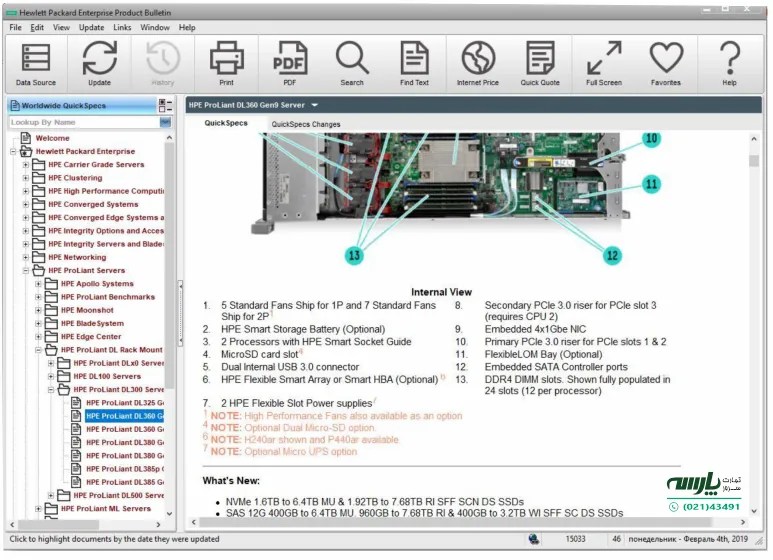The image size is (773, 560).
Task: Click the Worldwide QuickSpecs document icon
Action: (x=15, y=105)
